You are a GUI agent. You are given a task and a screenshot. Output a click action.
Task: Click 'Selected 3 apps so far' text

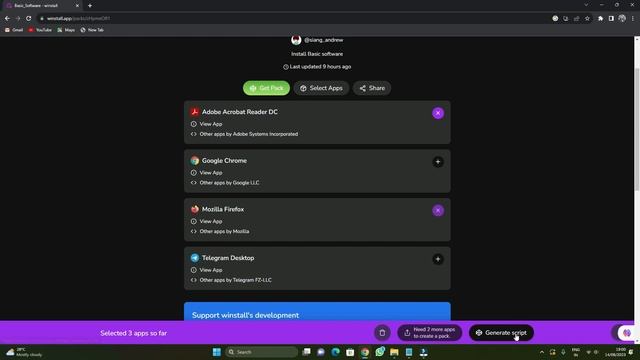click(x=133, y=333)
